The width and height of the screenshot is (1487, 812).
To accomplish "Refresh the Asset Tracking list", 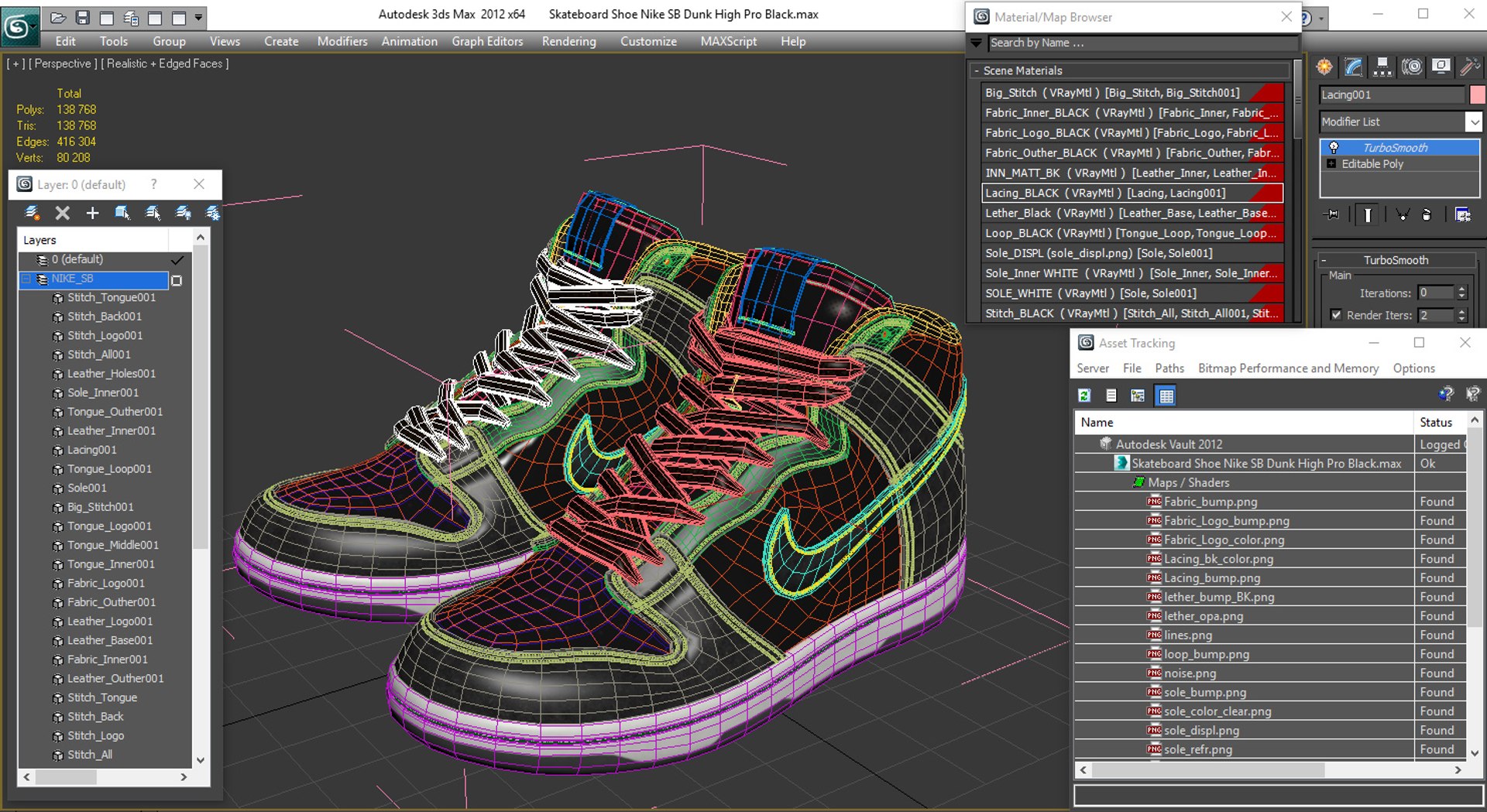I will [1084, 396].
